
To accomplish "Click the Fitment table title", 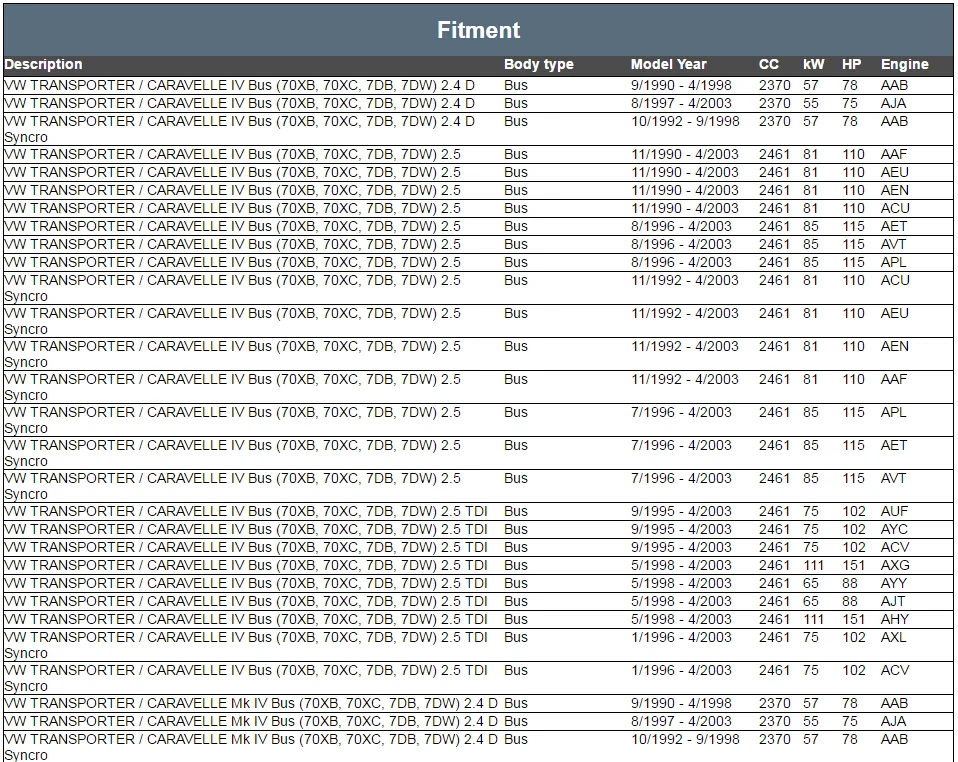I will click(478, 30).
